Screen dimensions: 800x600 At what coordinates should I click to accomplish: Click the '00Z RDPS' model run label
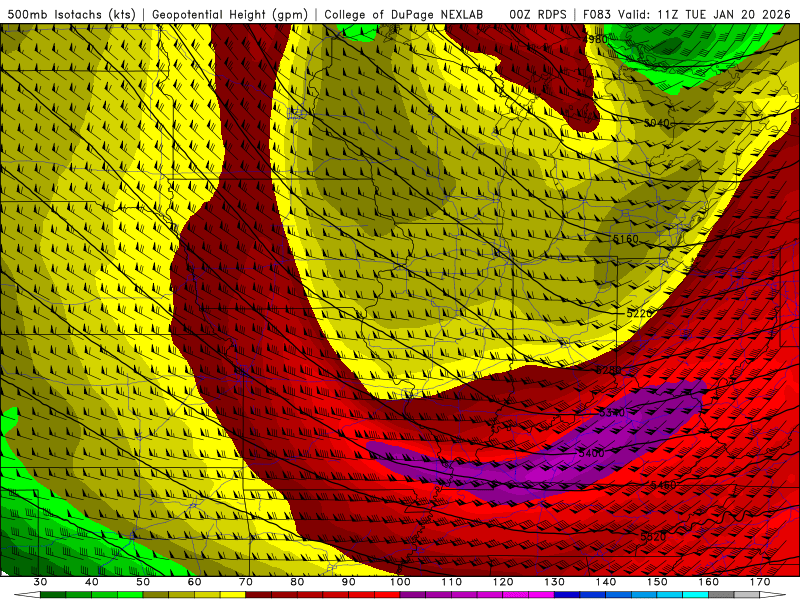538,14
